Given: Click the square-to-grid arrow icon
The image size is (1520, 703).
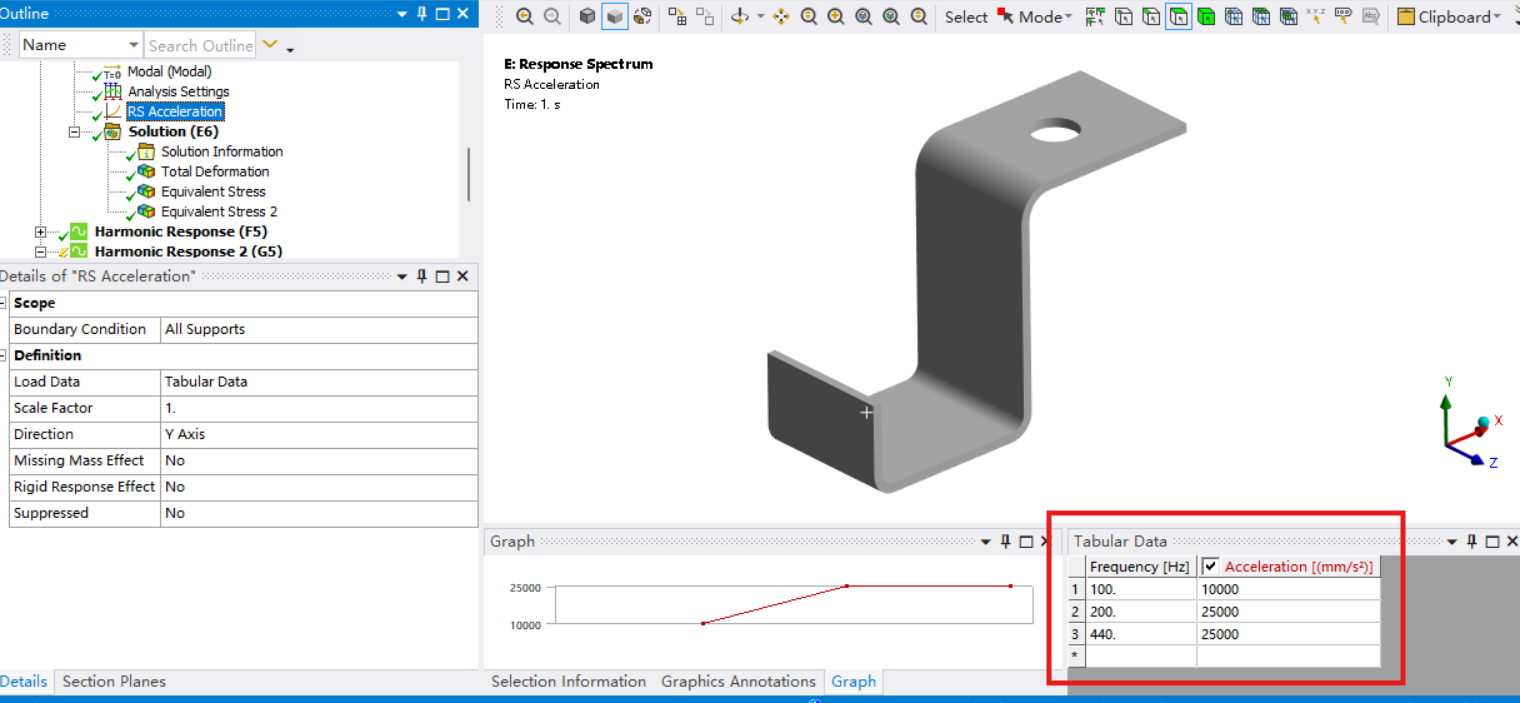Looking at the screenshot, I should click(677, 17).
